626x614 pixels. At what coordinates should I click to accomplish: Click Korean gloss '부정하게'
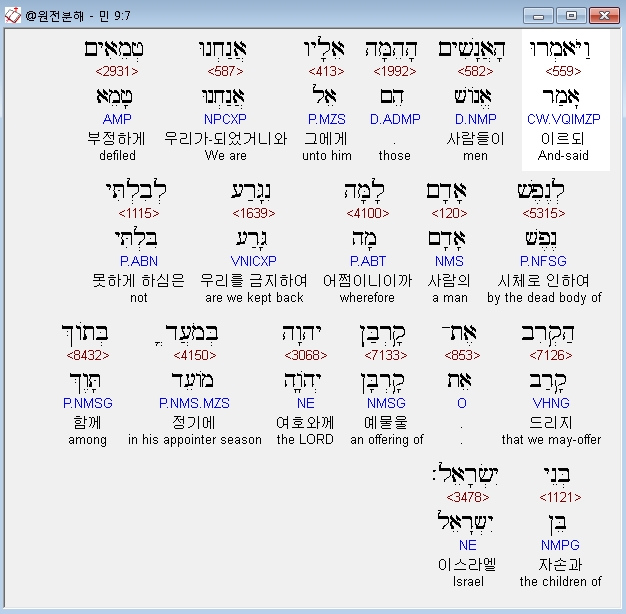pyautogui.click(x=117, y=139)
